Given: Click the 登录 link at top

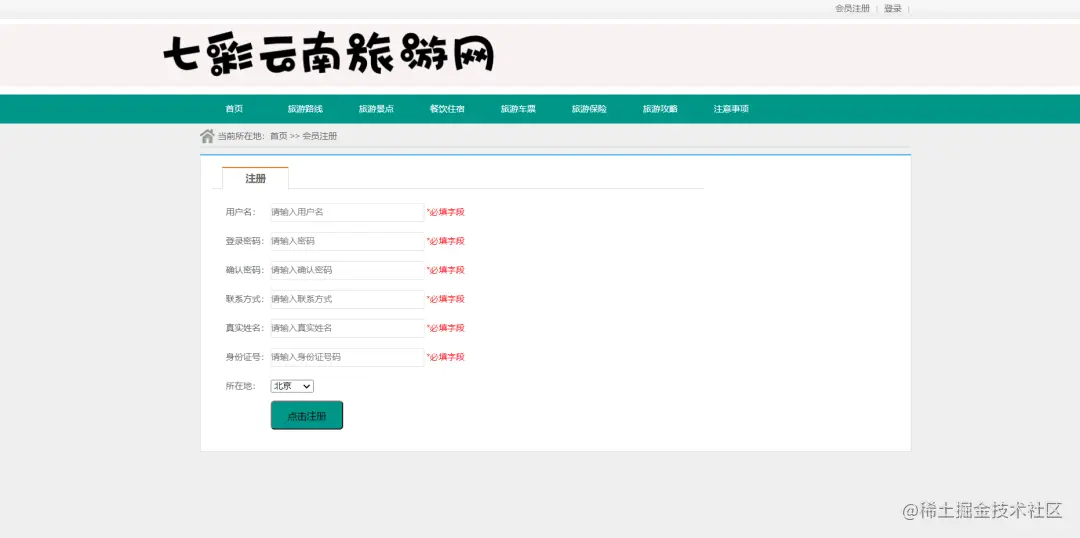Looking at the screenshot, I should (893, 8).
